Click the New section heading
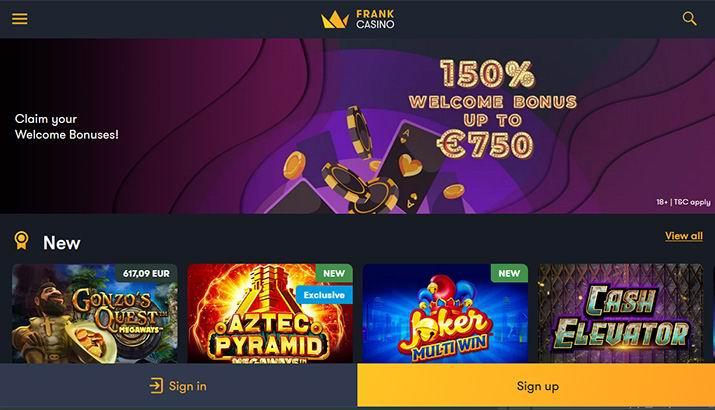Image resolution: width=715 pixels, height=410 pixels. point(62,243)
